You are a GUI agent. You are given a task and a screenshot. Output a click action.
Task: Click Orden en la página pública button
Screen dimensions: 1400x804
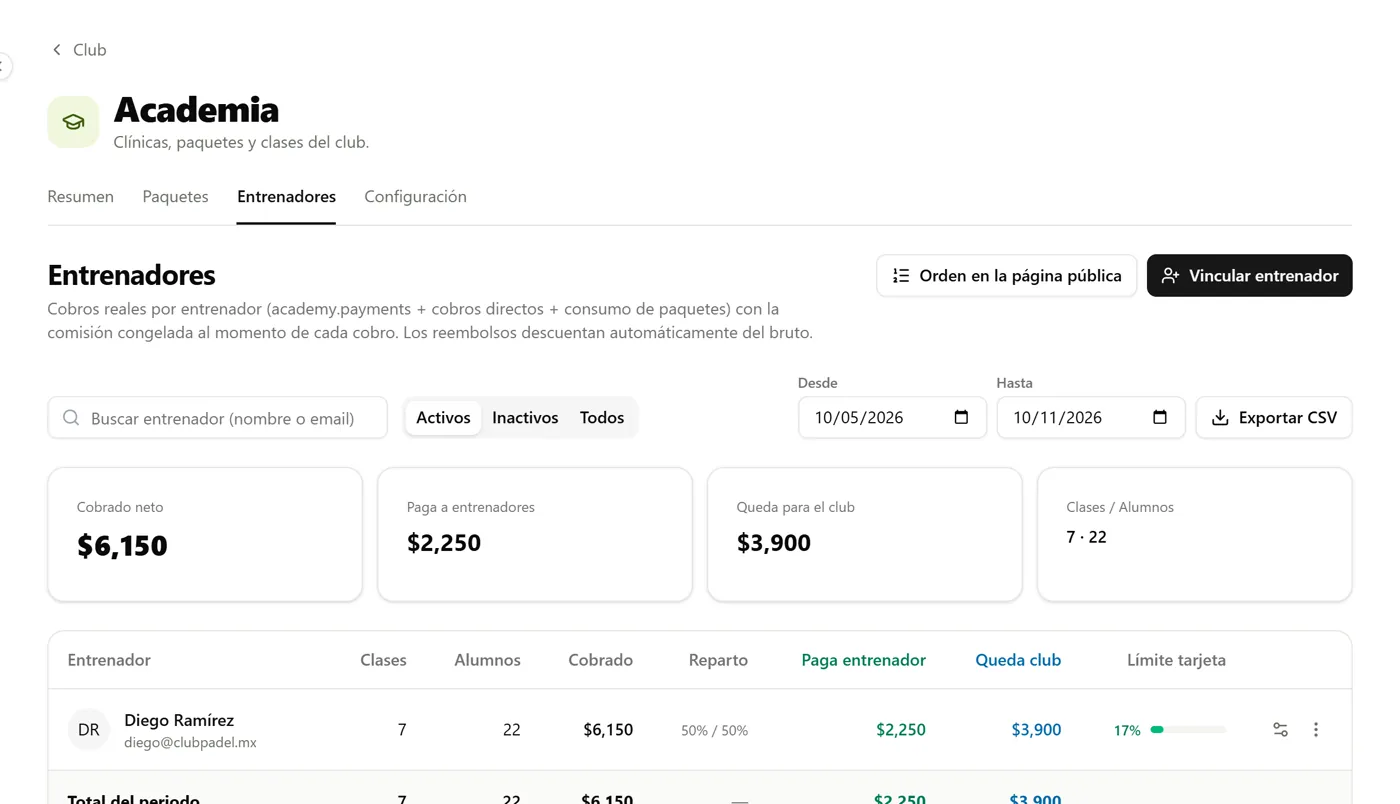(1006, 276)
